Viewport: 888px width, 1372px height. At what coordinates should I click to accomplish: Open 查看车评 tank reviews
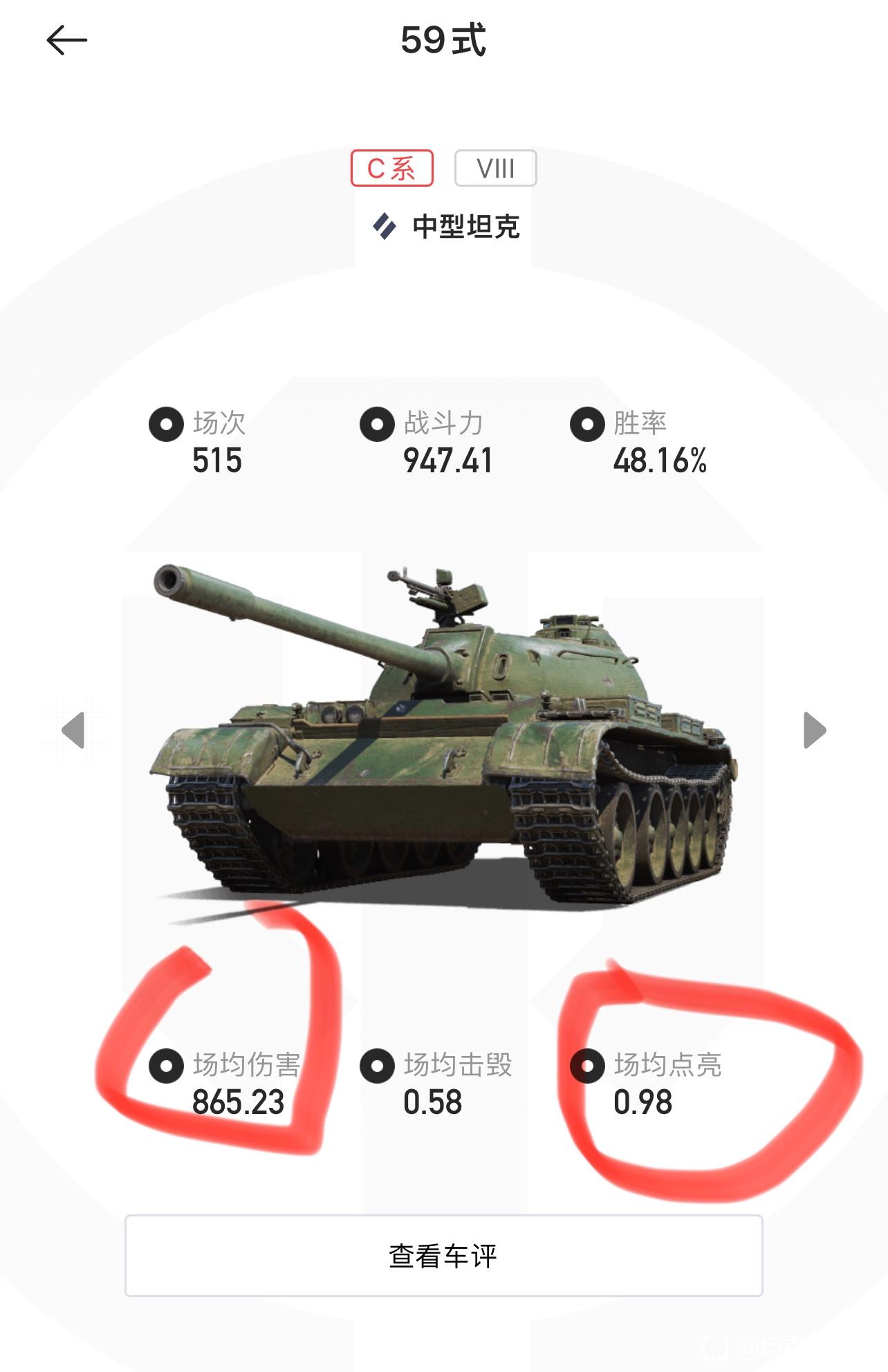click(443, 1255)
